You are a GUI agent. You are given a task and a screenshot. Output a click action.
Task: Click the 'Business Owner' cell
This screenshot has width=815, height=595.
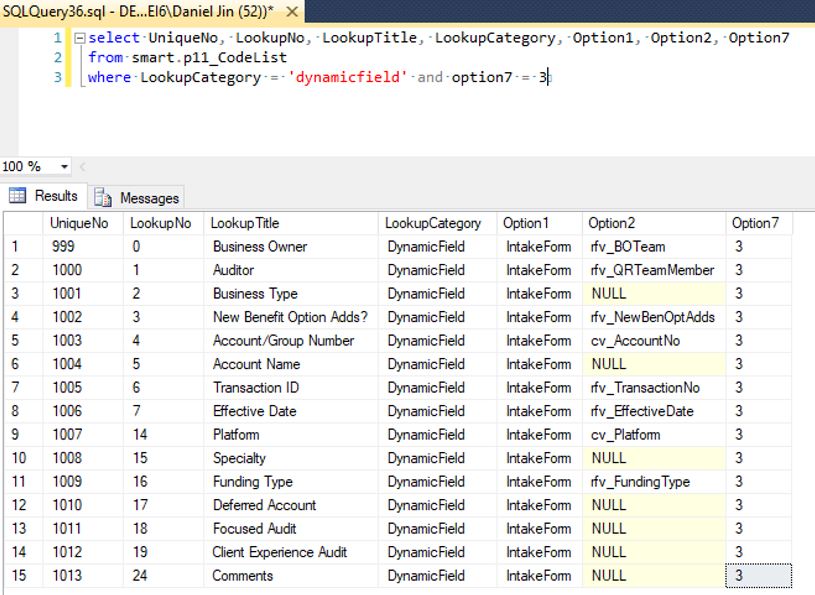(x=291, y=247)
